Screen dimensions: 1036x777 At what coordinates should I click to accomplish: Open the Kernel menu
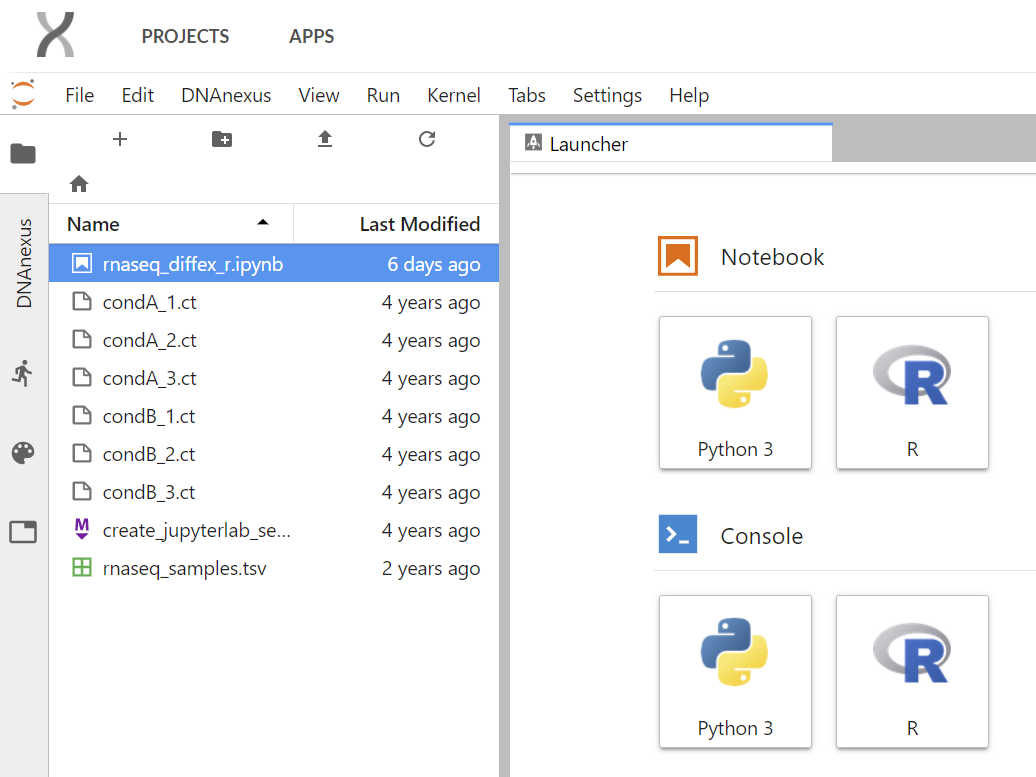click(454, 95)
